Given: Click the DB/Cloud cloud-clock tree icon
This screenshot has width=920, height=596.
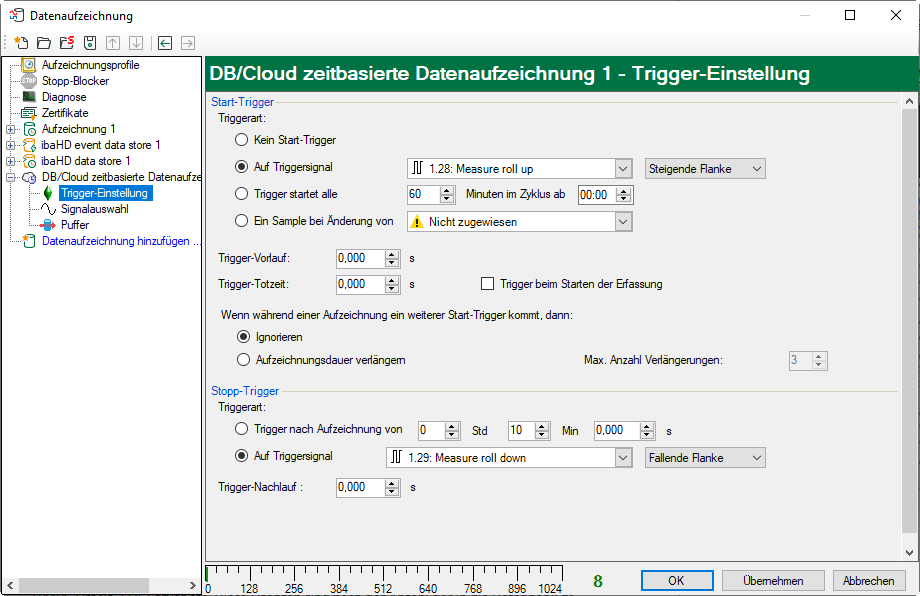Looking at the screenshot, I should [x=29, y=177].
